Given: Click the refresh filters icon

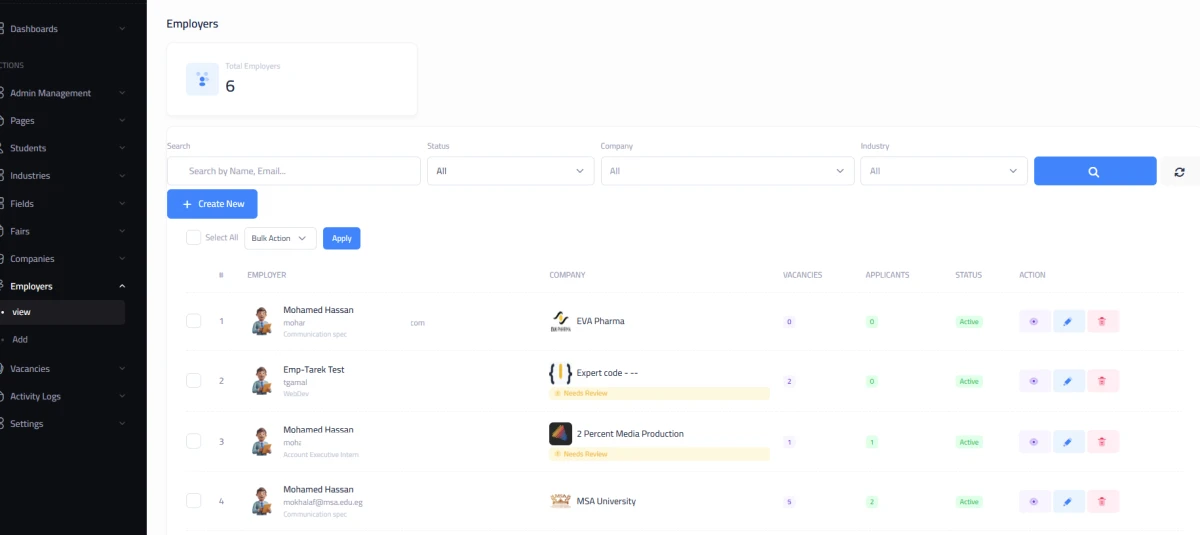Looking at the screenshot, I should [x=1179, y=171].
